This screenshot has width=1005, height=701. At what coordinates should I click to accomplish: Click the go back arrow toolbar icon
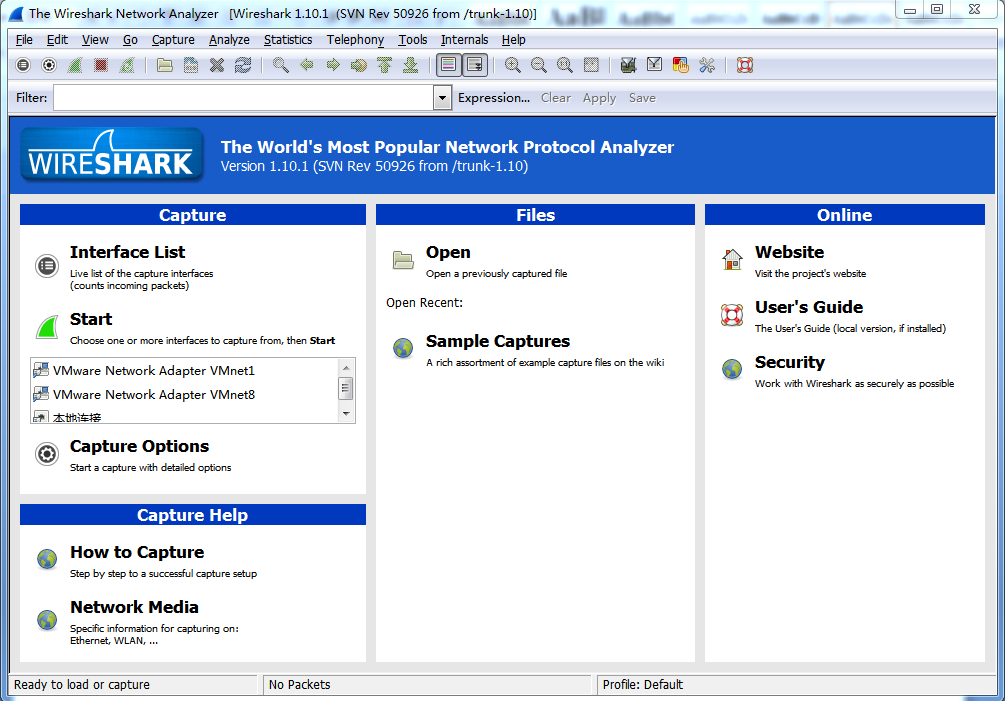307,65
